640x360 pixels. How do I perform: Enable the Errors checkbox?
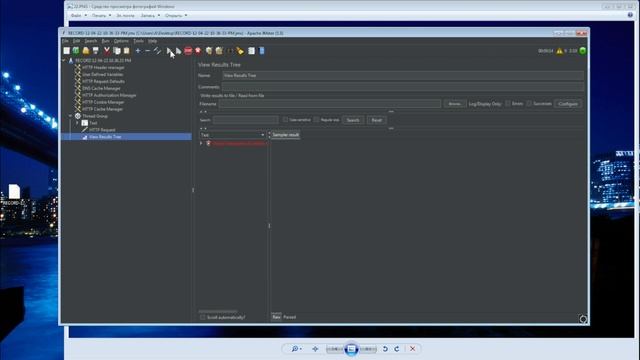[508, 104]
